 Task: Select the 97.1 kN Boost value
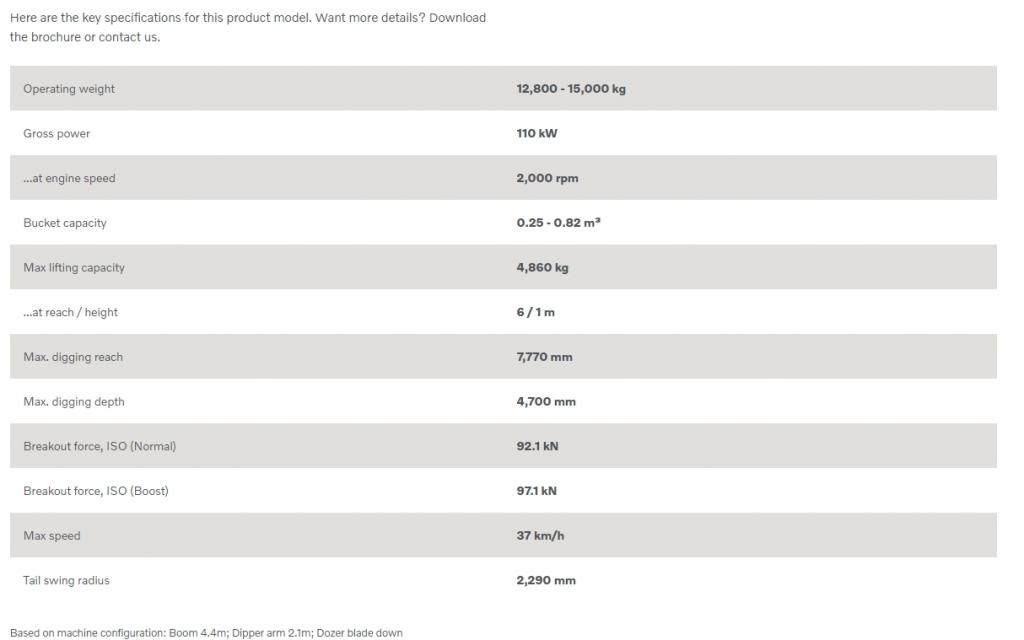(536, 491)
